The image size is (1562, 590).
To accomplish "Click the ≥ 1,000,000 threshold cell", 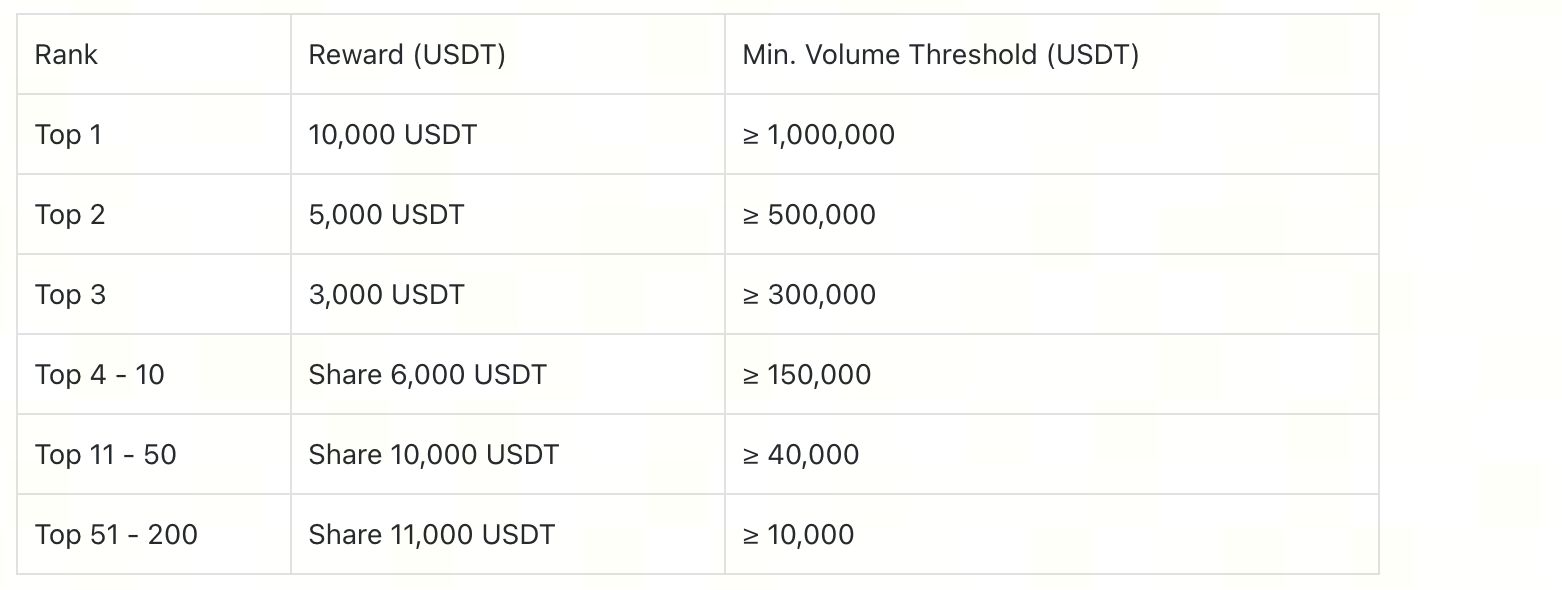I will [x=819, y=135].
